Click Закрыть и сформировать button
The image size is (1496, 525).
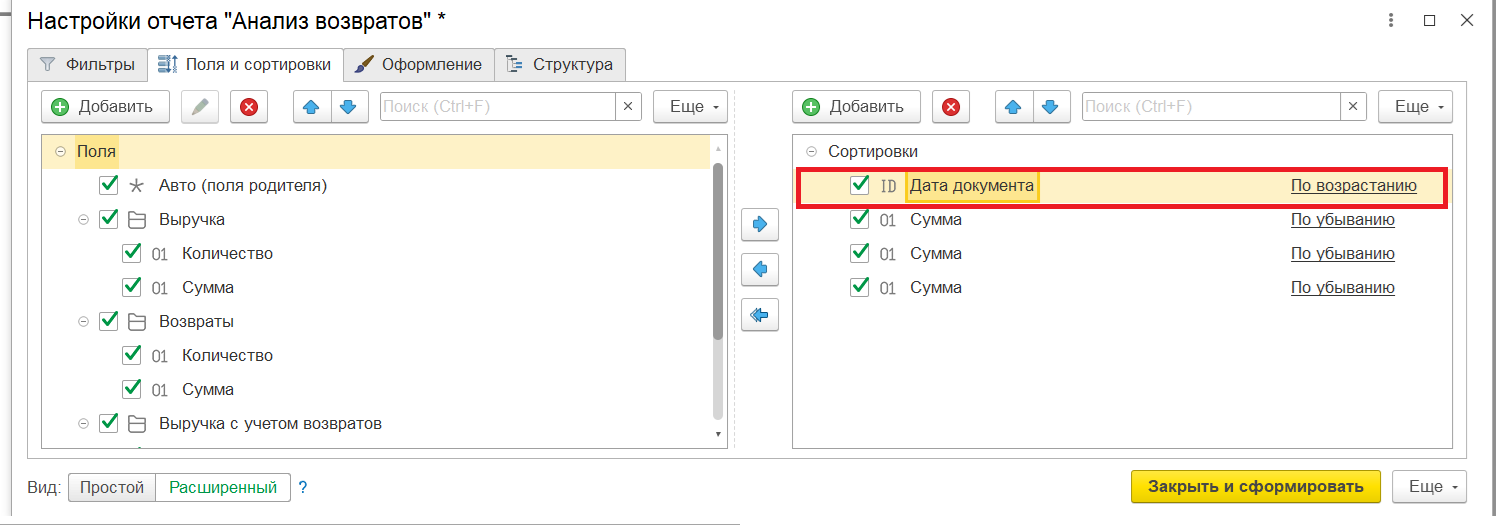(x=1255, y=487)
